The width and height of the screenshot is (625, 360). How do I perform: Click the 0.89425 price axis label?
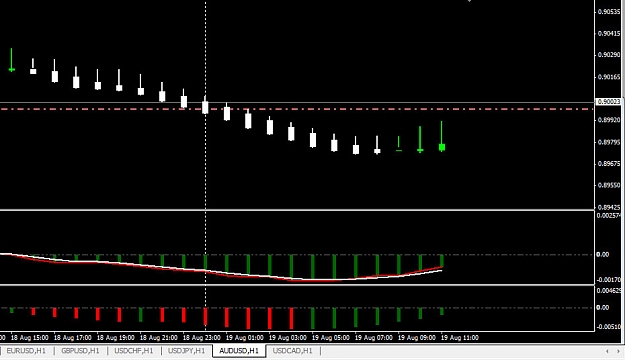click(608, 207)
